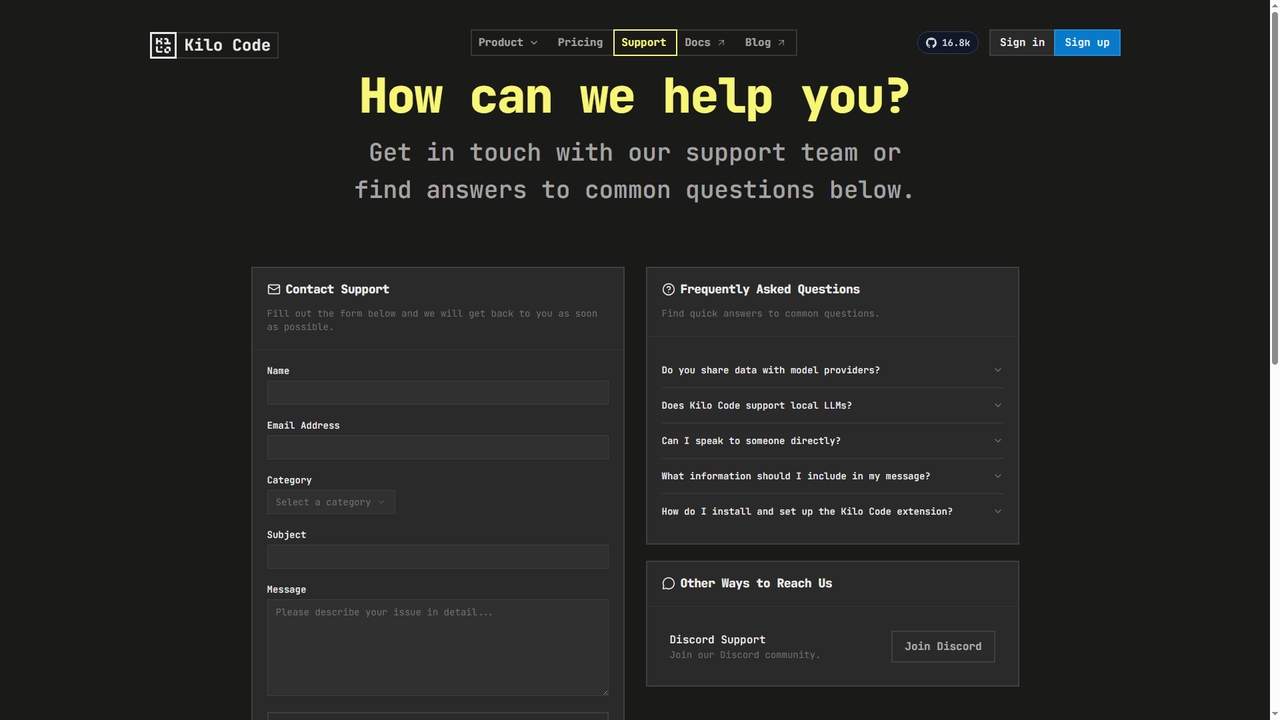
Task: Click the Kilo Code logo icon
Action: [x=163, y=45]
